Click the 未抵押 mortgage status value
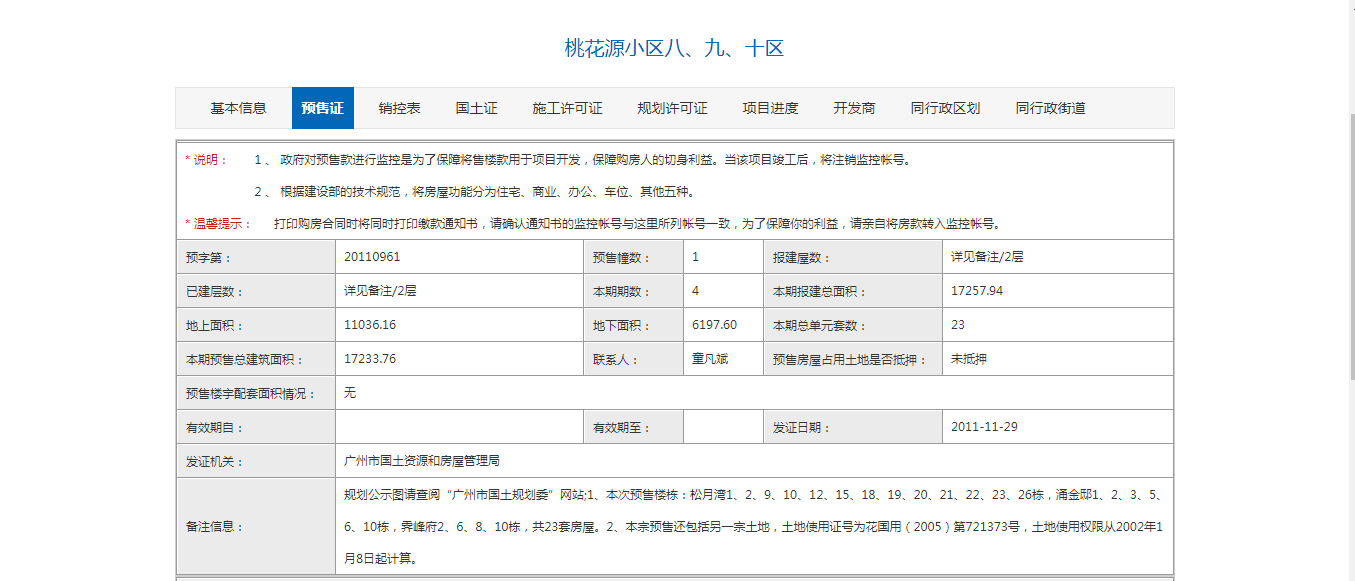Image resolution: width=1355 pixels, height=581 pixels. click(969, 359)
